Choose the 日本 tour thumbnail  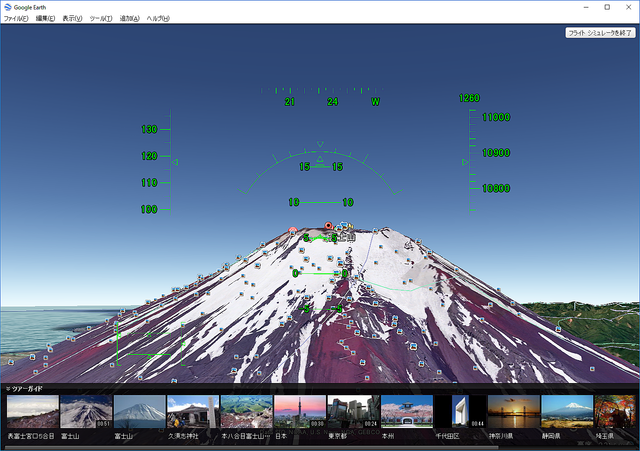[299, 412]
